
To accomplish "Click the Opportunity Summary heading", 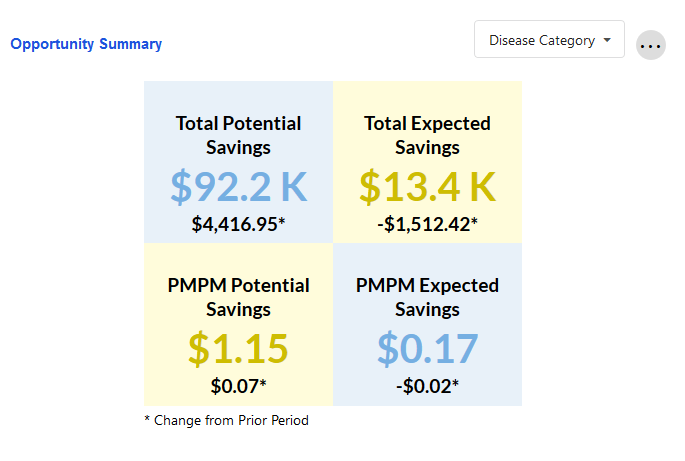I will [86, 44].
